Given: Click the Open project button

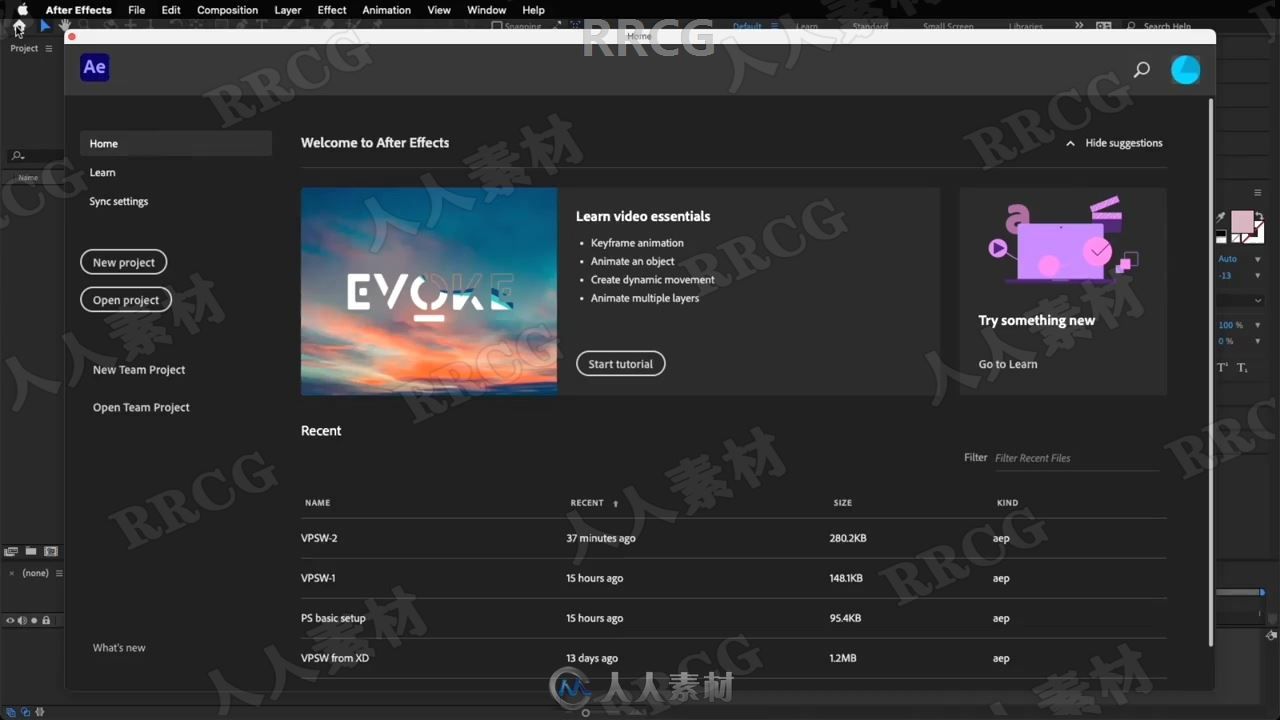Looking at the screenshot, I should [126, 300].
